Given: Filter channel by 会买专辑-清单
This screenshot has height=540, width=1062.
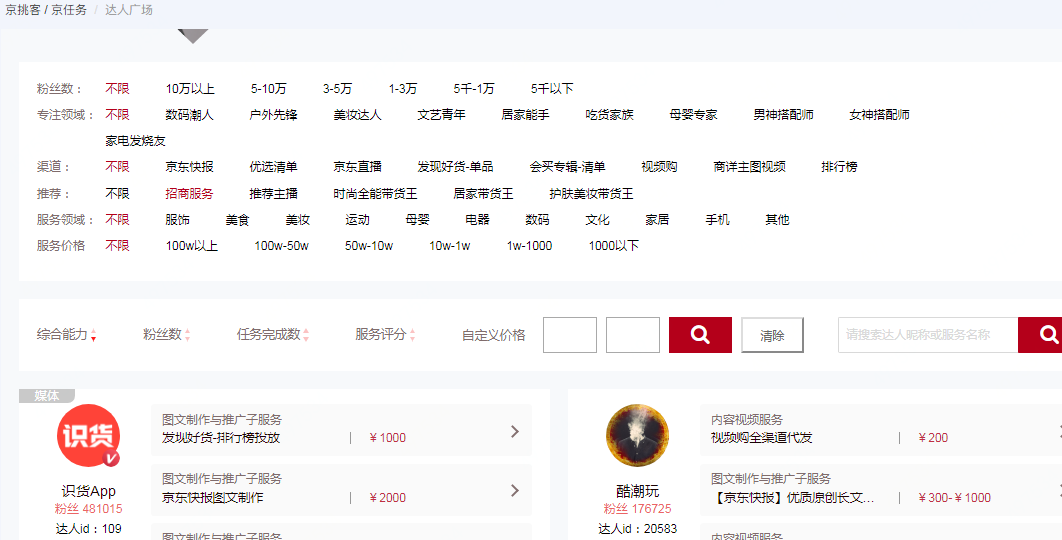Looking at the screenshot, I should click(x=568, y=167).
